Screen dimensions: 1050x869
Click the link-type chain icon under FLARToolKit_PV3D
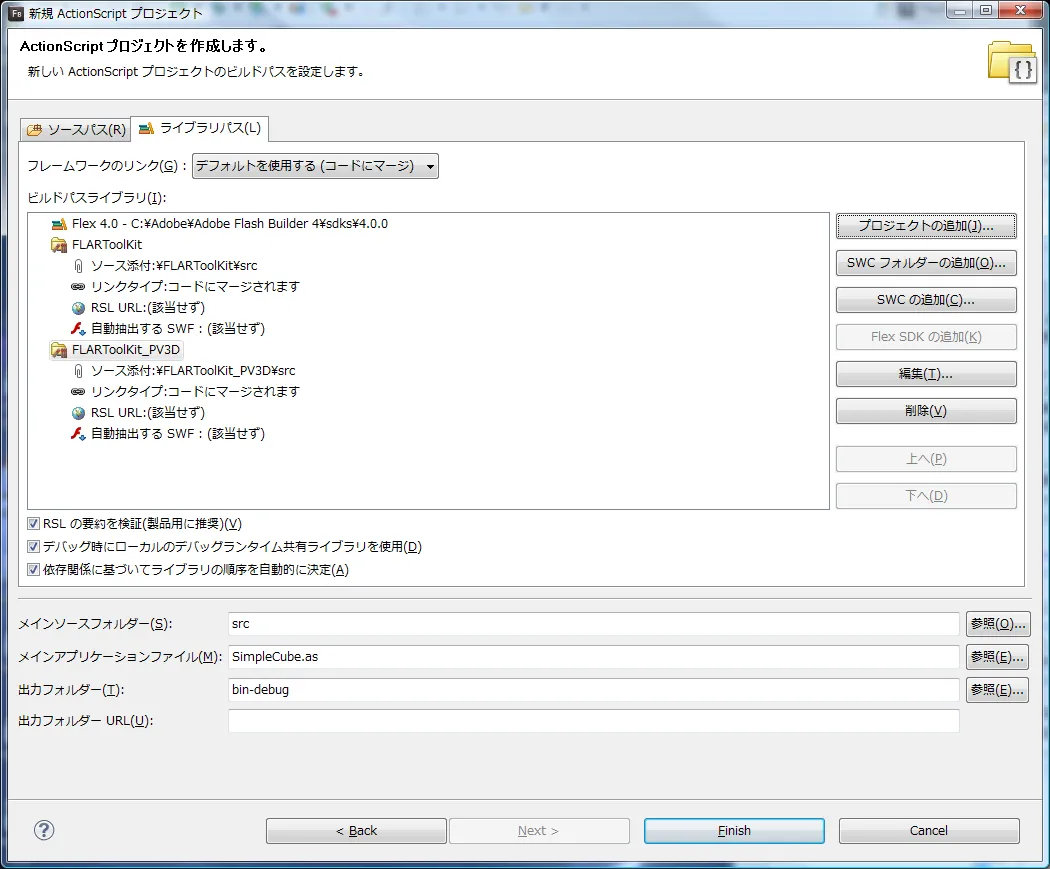click(x=78, y=392)
